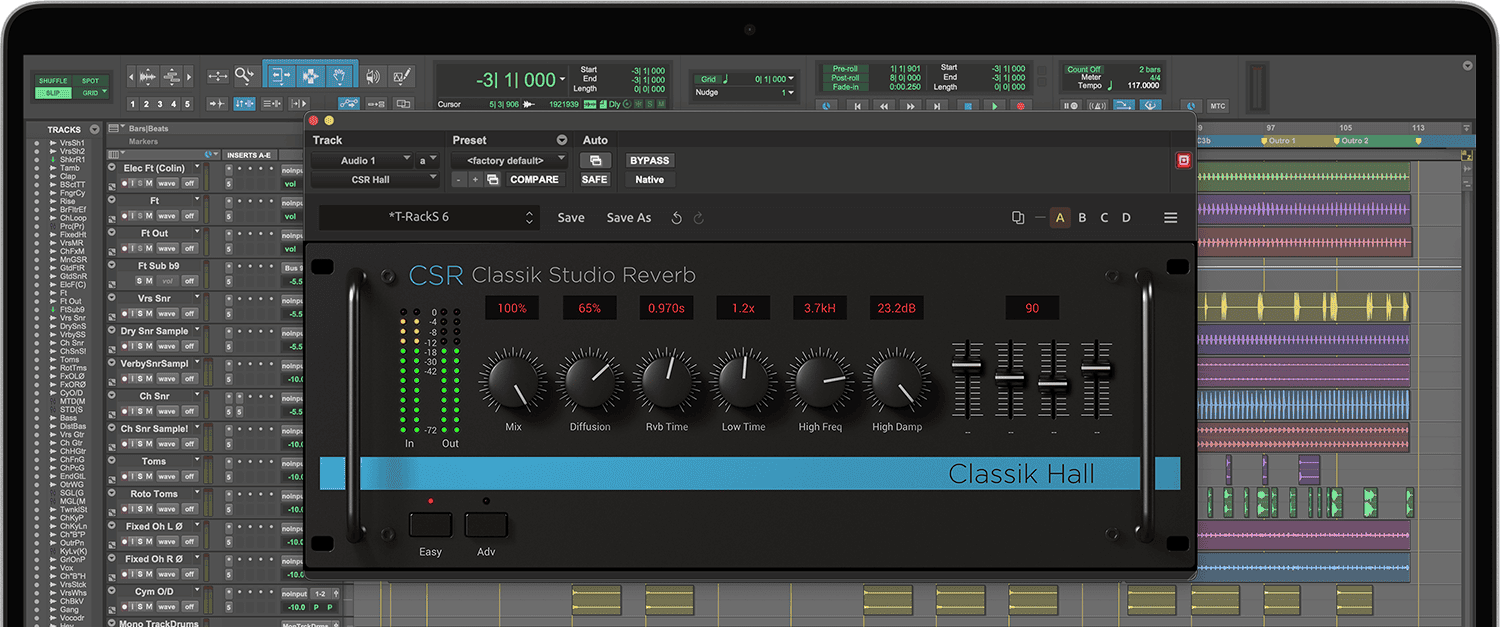The image size is (1500, 627).
Task: Click Save As in plug-in toolbar
Action: tap(628, 218)
